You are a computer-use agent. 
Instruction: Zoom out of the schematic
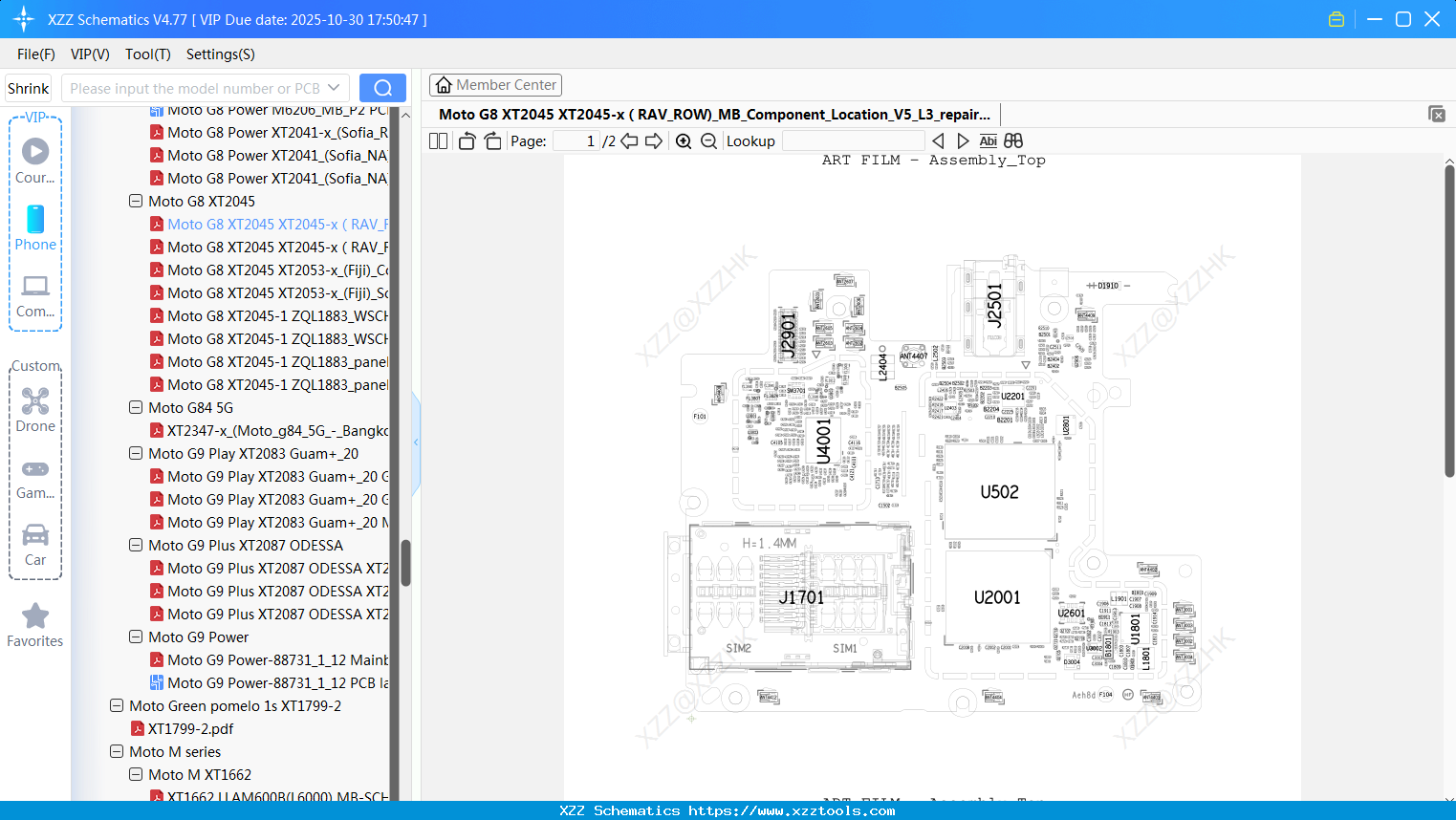click(708, 141)
